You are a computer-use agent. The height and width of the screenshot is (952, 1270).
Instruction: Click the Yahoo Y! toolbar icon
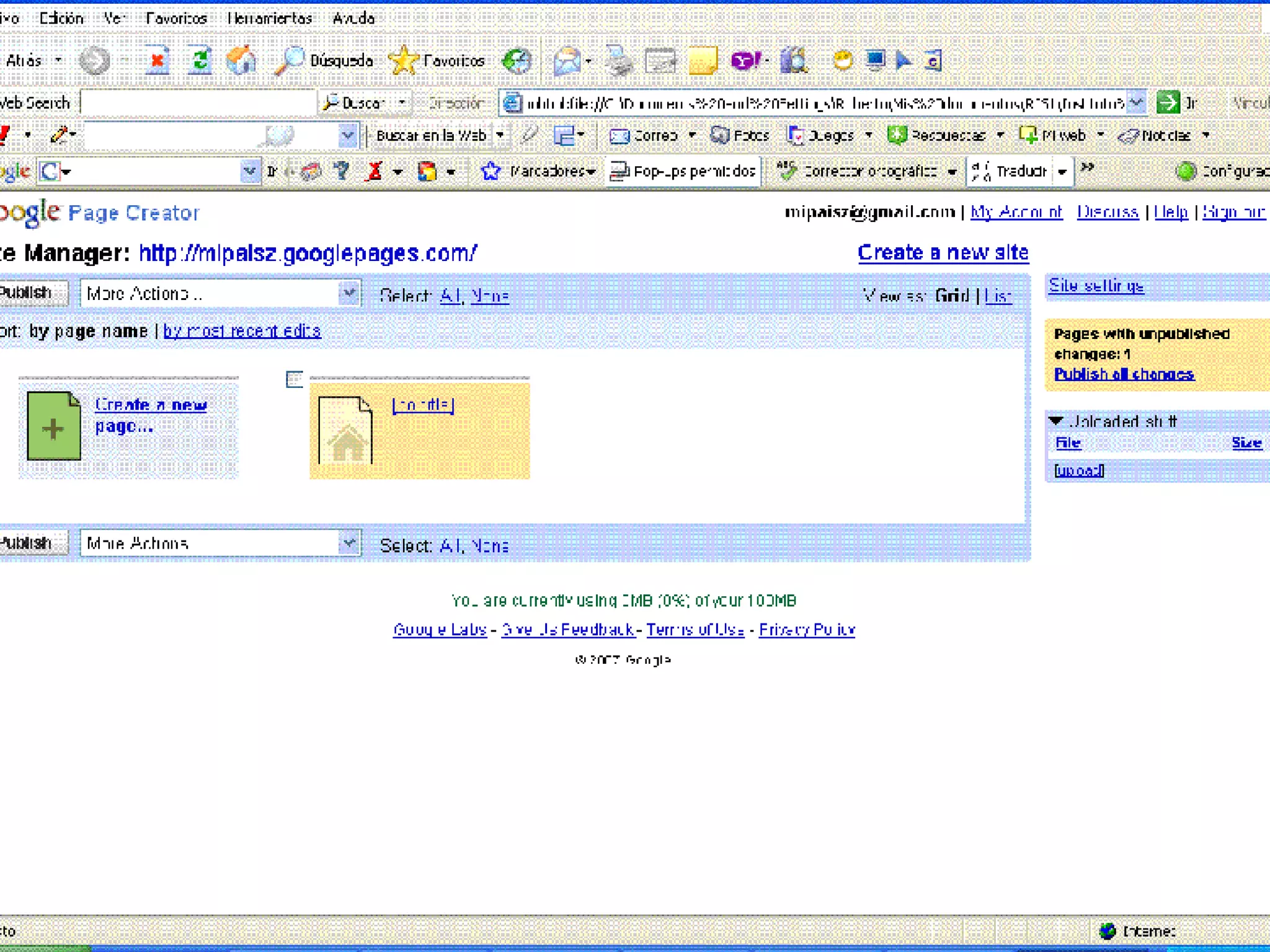click(745, 61)
